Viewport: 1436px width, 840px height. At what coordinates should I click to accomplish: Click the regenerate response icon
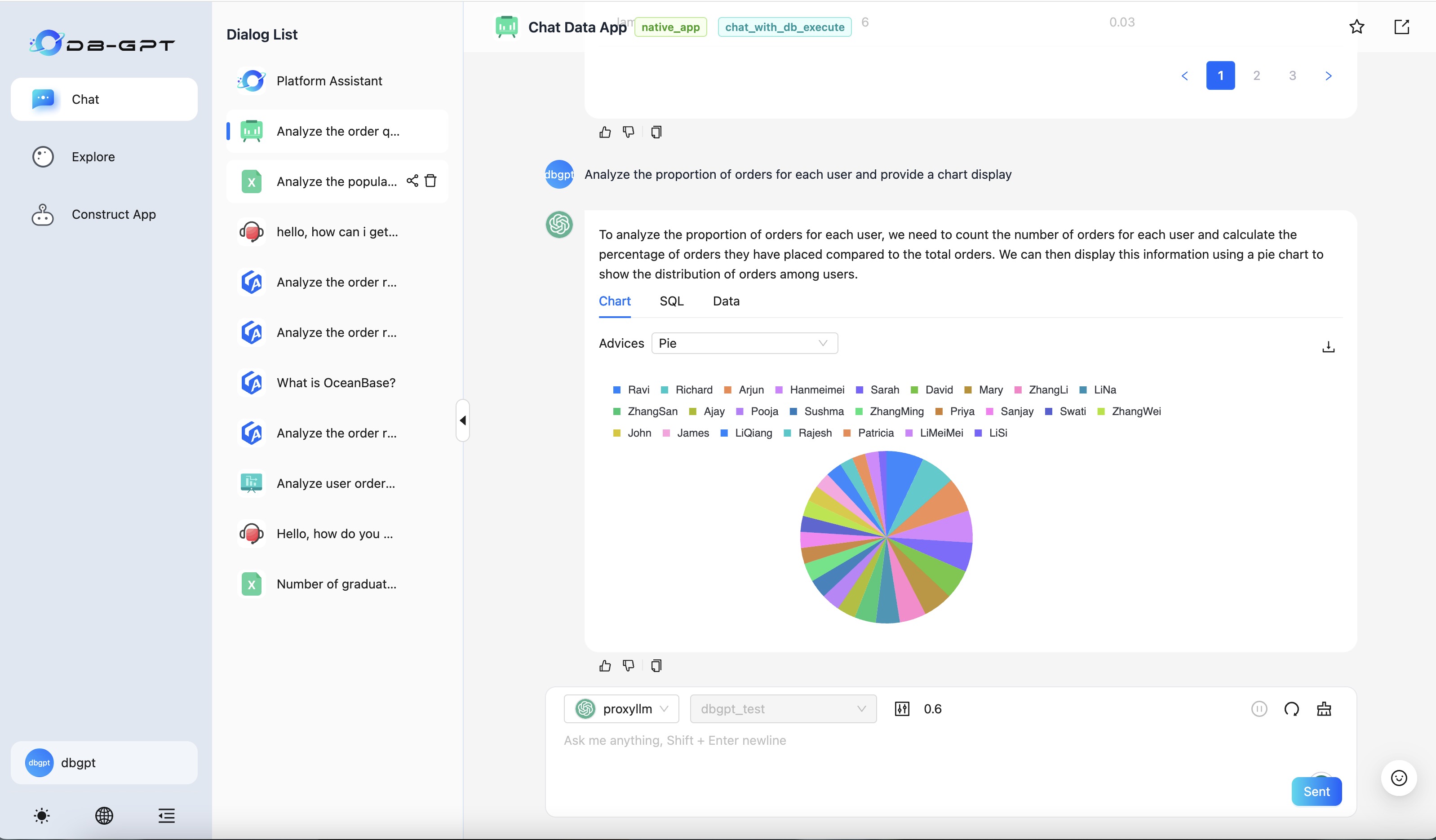click(1291, 709)
